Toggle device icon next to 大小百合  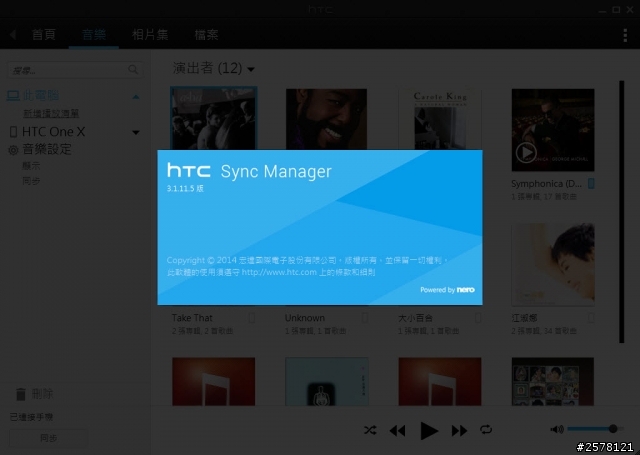click(x=478, y=318)
